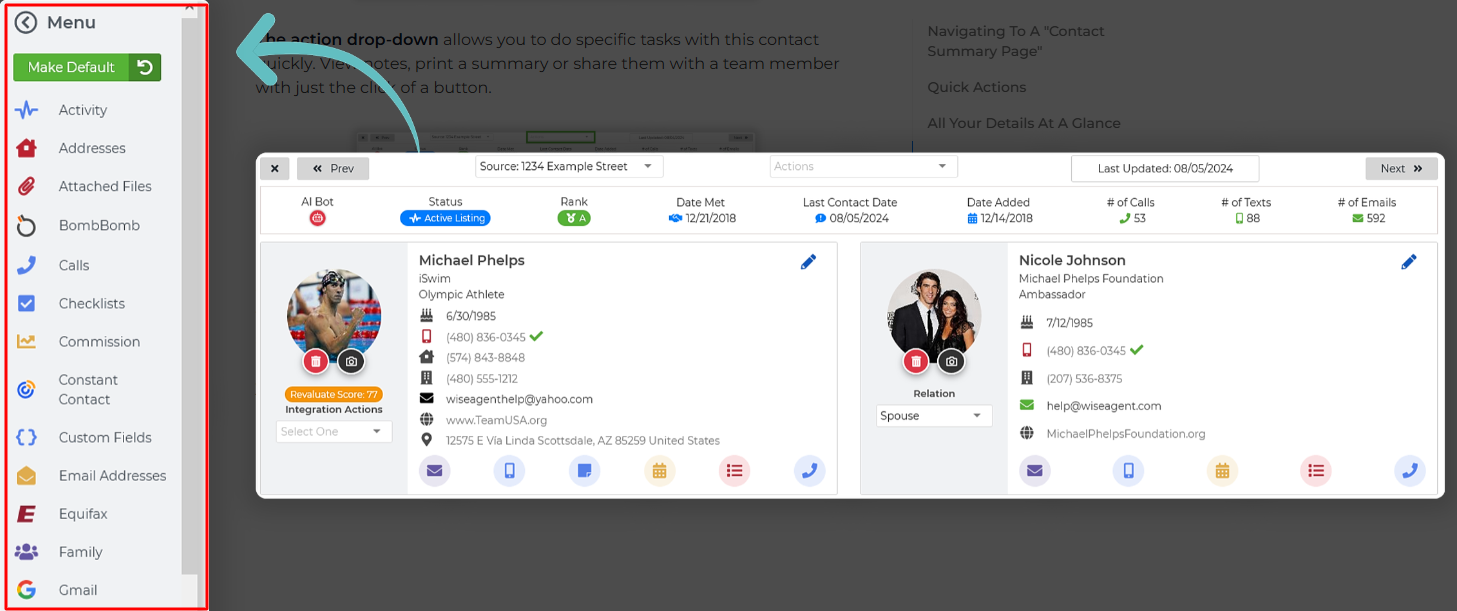Open the BombBomb menu item
Image resolution: width=1457 pixels, height=611 pixels.
99,225
